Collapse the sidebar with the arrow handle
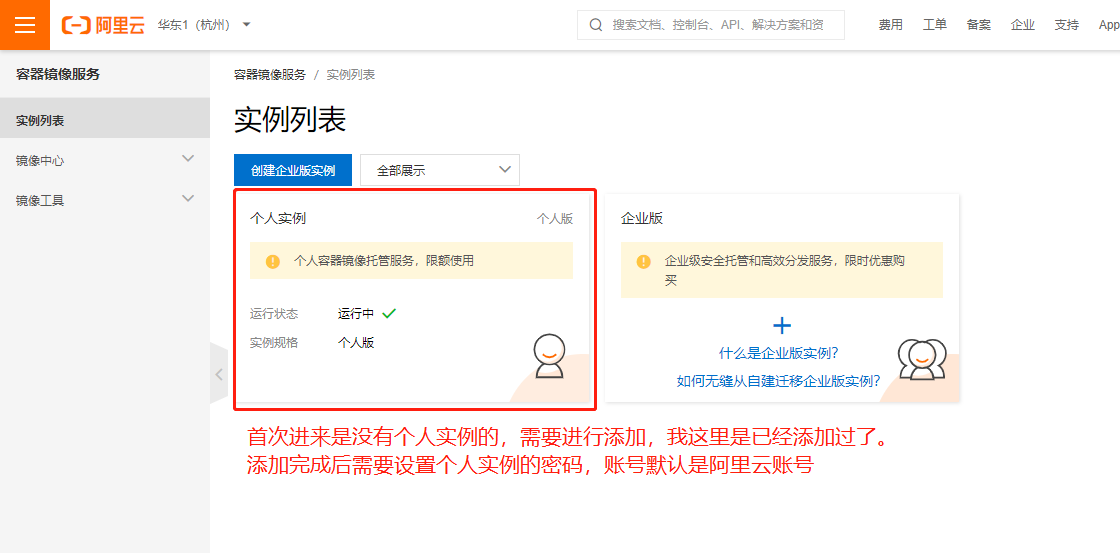This screenshot has height=553, width=1120. [x=219, y=373]
